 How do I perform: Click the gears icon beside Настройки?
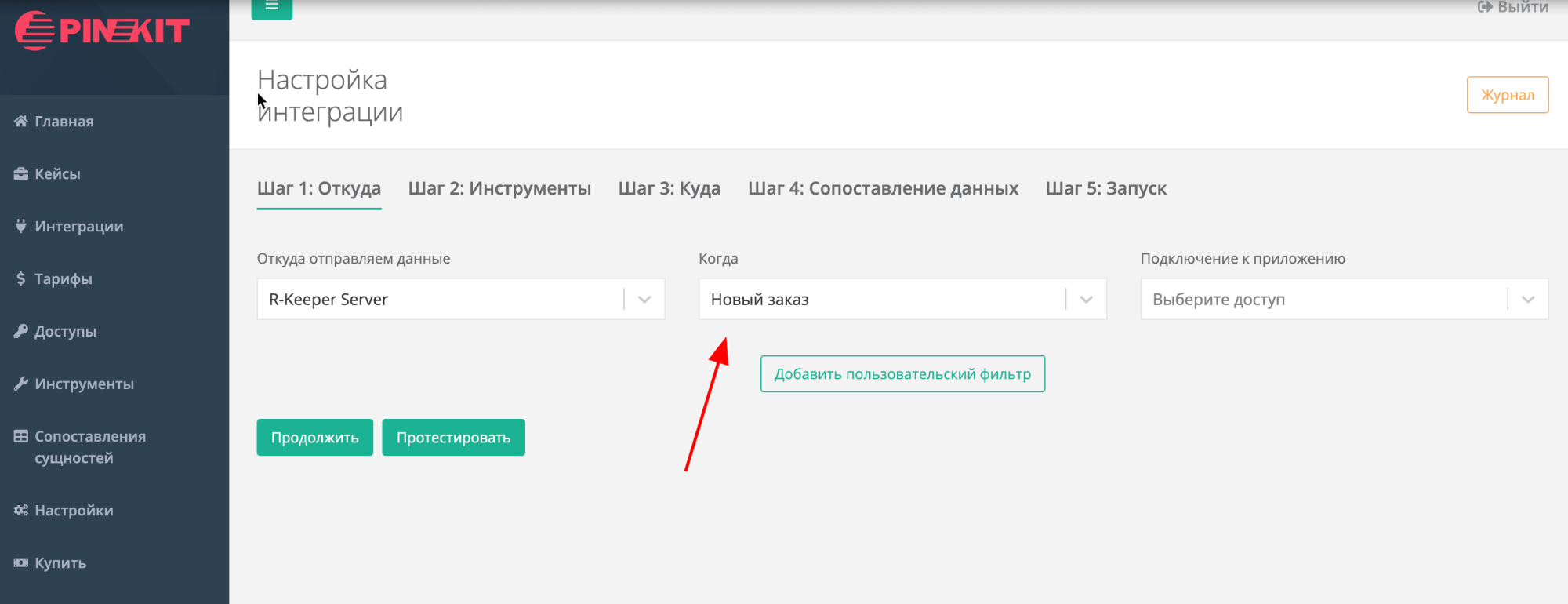[x=21, y=510]
